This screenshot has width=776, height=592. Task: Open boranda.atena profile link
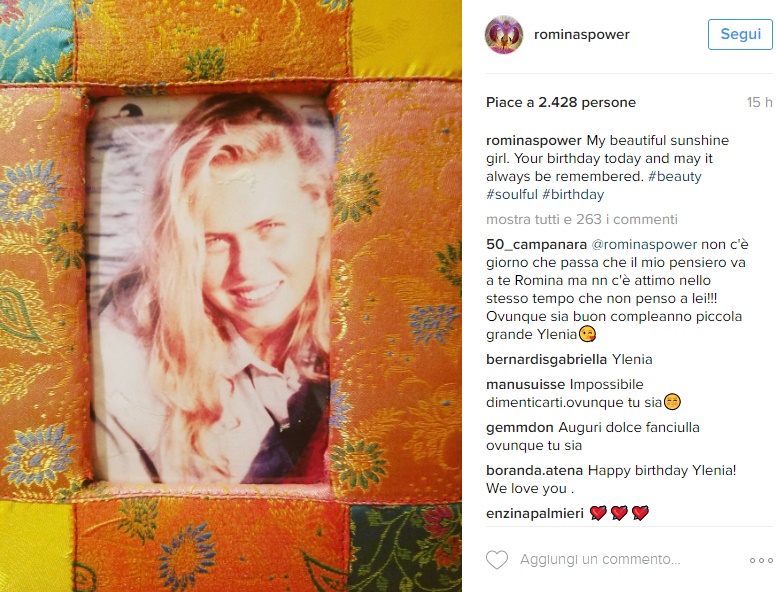[534, 470]
